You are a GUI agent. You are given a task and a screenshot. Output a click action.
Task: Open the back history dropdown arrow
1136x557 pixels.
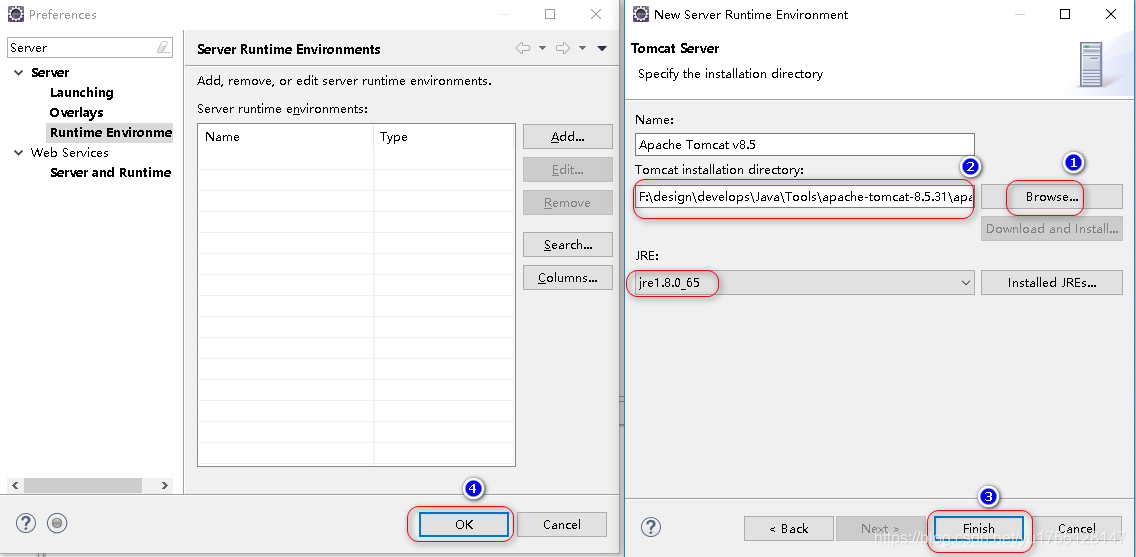pos(542,48)
